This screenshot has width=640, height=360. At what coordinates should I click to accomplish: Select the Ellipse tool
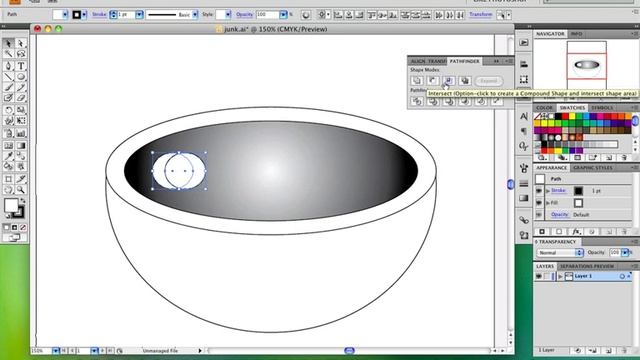(x=21, y=76)
